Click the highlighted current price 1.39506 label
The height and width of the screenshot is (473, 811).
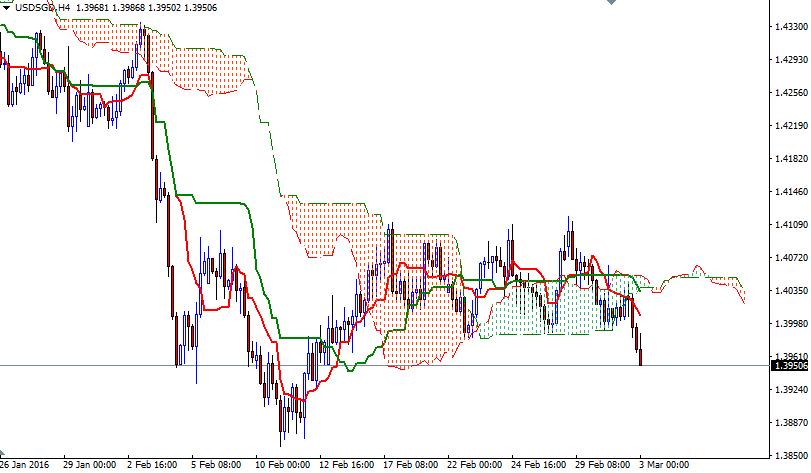(790, 366)
